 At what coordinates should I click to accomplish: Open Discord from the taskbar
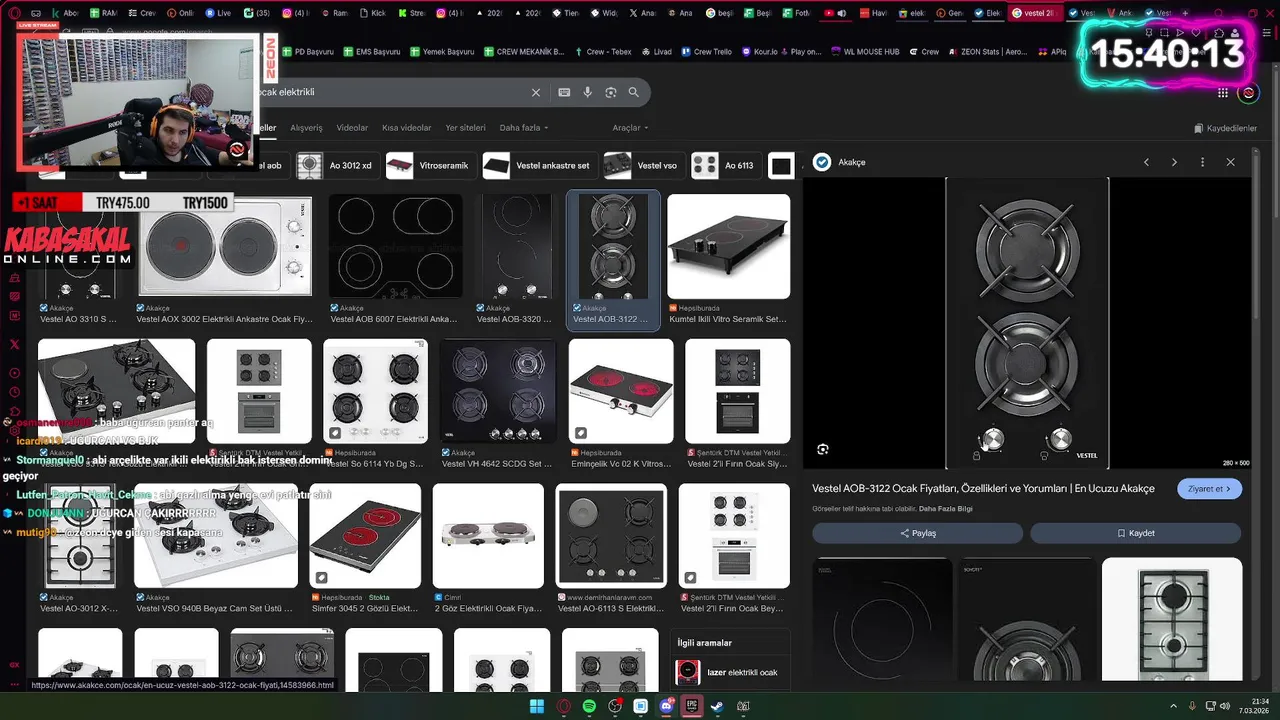[666, 706]
